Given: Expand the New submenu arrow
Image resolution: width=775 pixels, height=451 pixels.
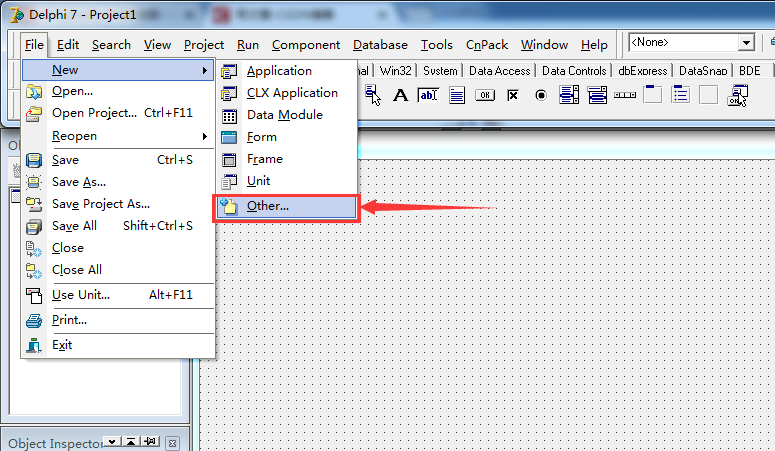Looking at the screenshot, I should [204, 70].
